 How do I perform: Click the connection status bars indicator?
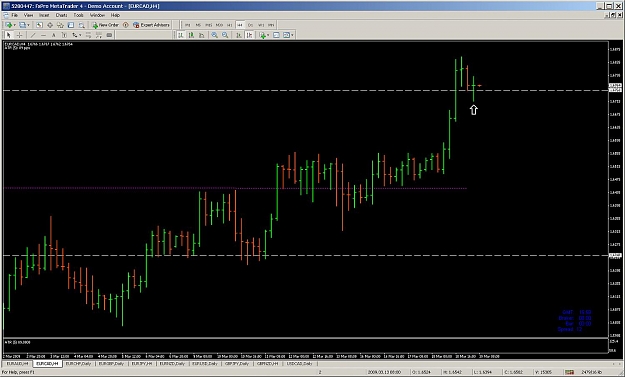coord(570,372)
